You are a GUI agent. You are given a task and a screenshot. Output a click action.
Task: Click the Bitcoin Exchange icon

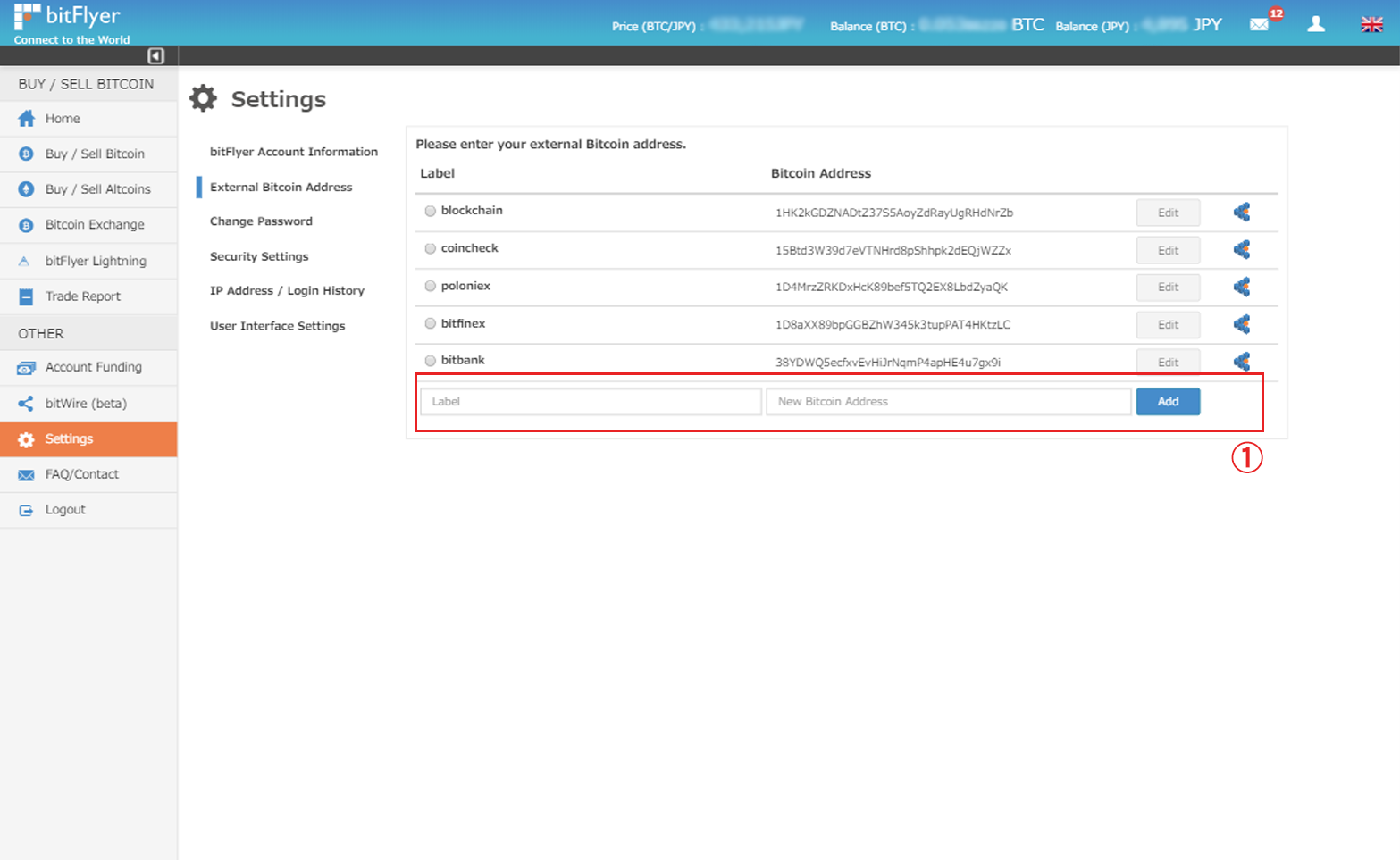(x=27, y=225)
